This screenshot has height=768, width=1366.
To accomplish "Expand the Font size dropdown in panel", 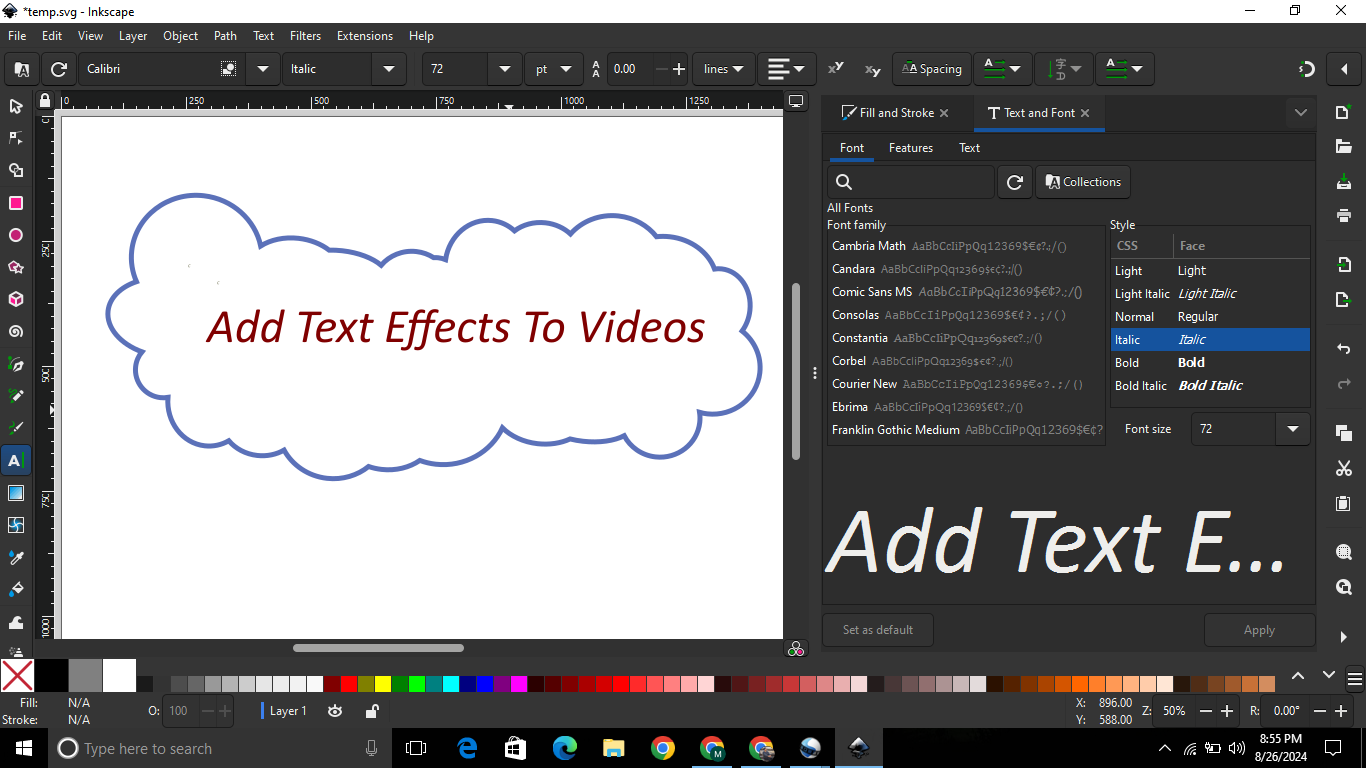I will tap(1292, 429).
